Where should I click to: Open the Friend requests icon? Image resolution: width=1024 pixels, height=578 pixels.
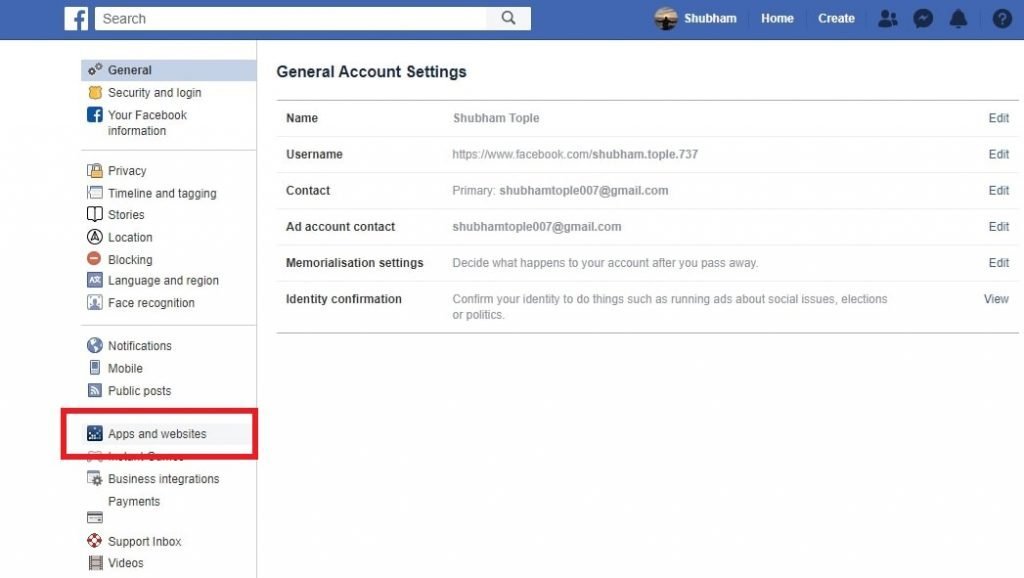pos(887,18)
